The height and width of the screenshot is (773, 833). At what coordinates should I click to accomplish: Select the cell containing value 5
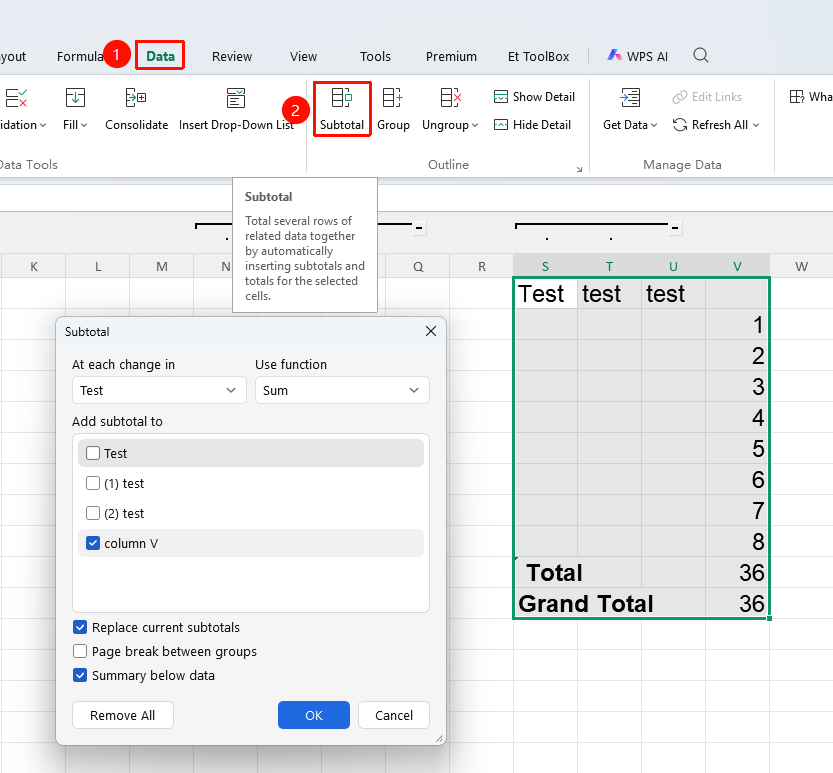(737, 448)
